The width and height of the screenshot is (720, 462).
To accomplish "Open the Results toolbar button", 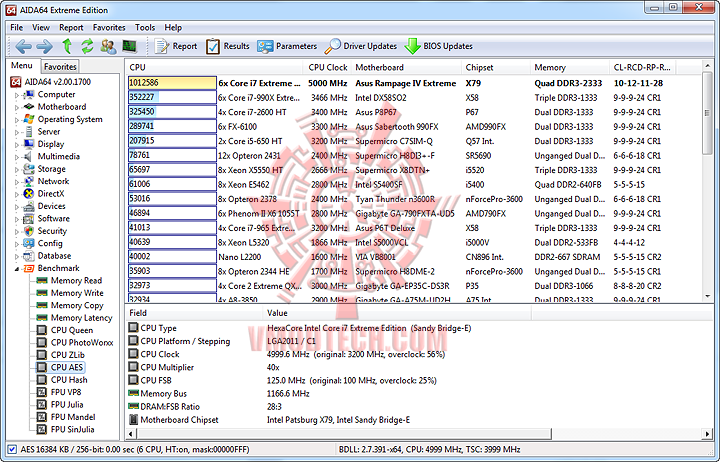I will point(228,46).
